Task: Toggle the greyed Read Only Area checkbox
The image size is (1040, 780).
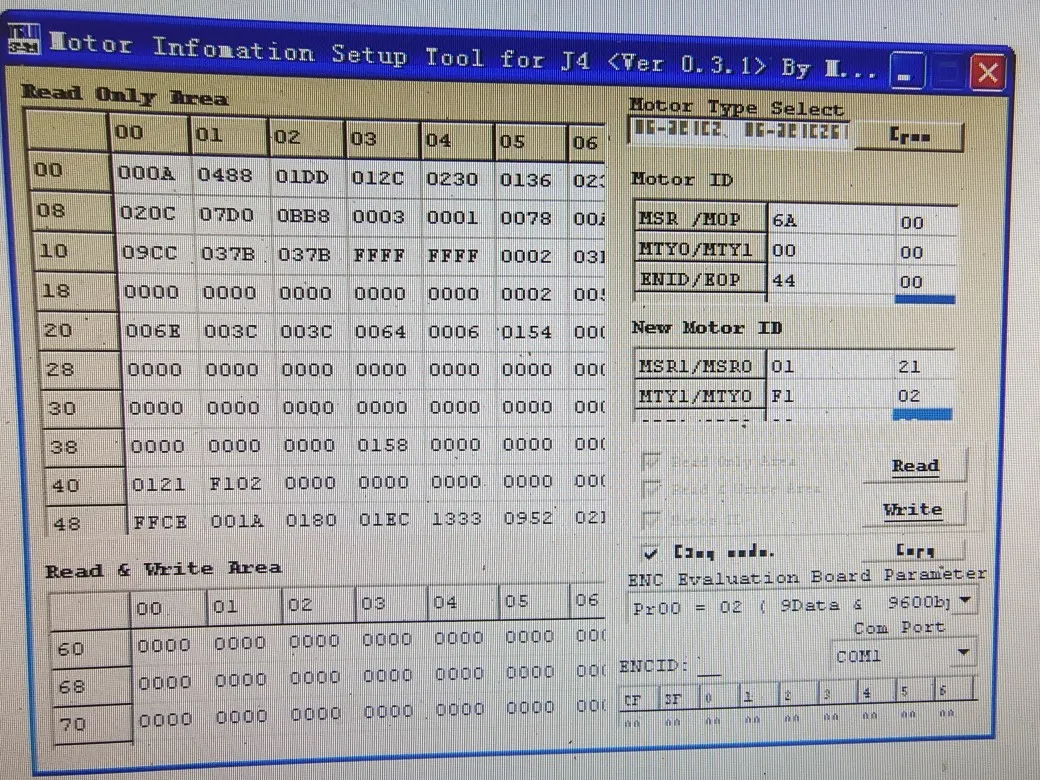Action: [651, 462]
